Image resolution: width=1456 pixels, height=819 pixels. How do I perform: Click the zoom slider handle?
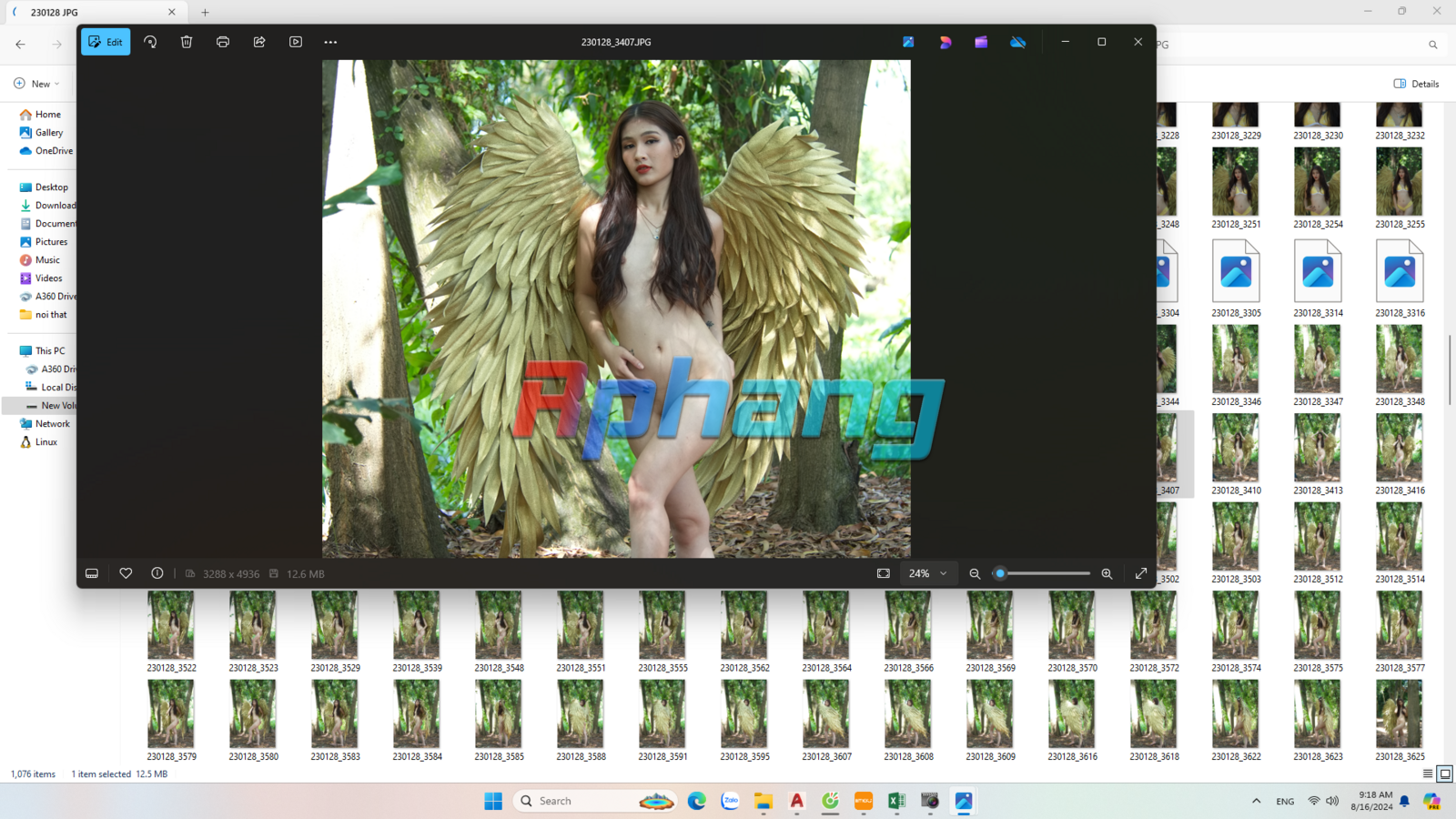point(1000,573)
